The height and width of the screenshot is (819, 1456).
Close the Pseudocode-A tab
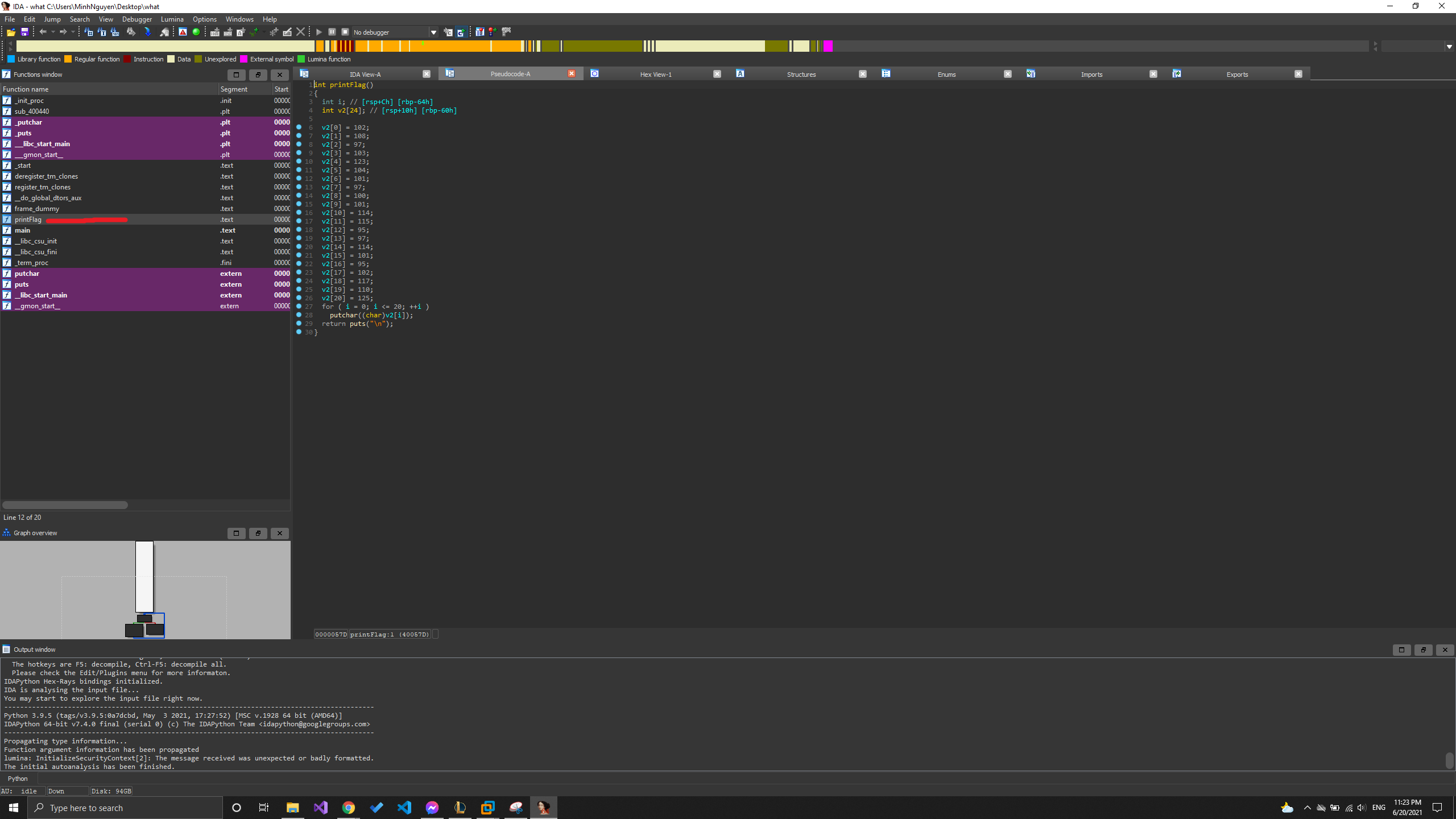pyautogui.click(x=572, y=74)
